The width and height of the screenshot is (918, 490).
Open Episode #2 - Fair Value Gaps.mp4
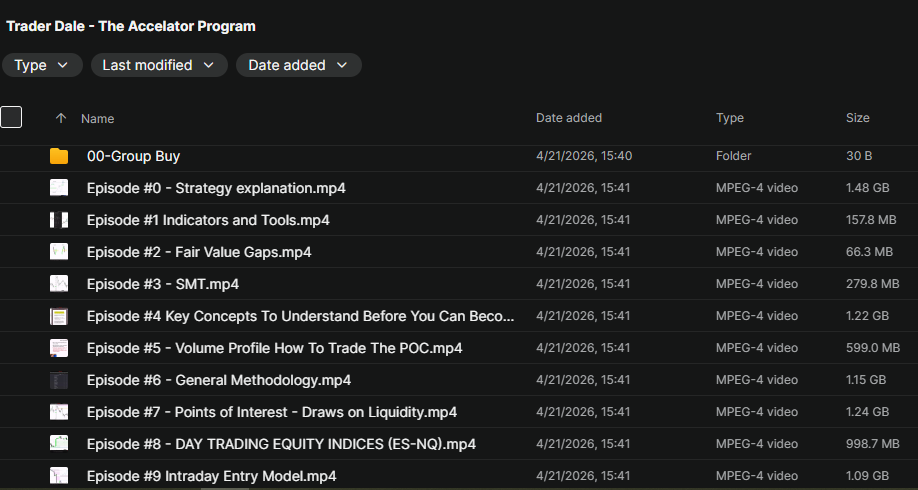(199, 252)
